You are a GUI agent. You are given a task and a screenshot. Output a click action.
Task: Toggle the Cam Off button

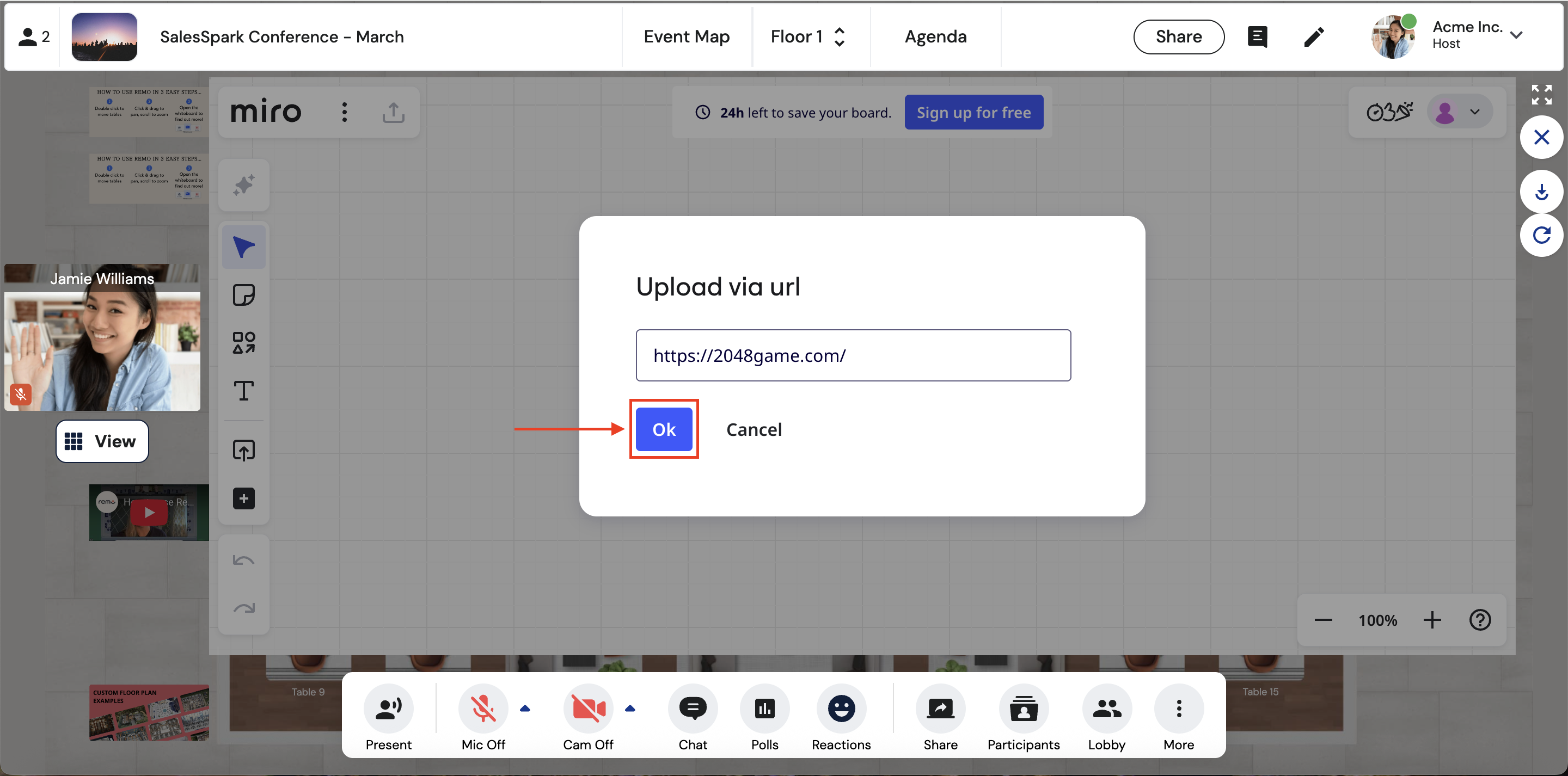(x=587, y=709)
